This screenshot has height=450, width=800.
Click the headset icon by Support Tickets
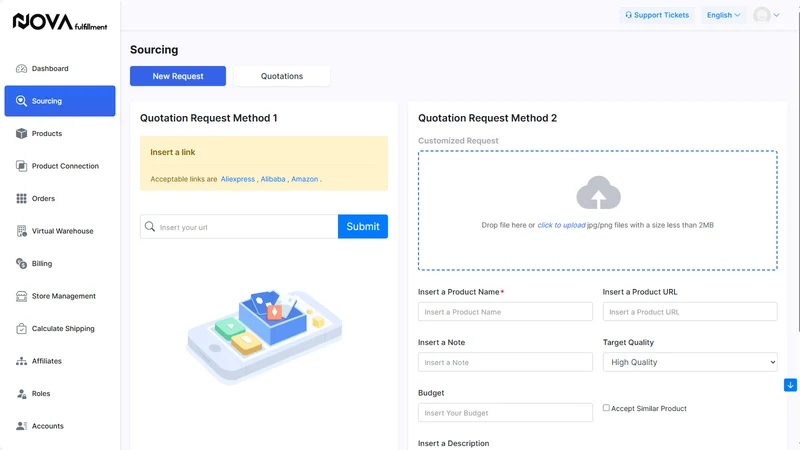629,15
